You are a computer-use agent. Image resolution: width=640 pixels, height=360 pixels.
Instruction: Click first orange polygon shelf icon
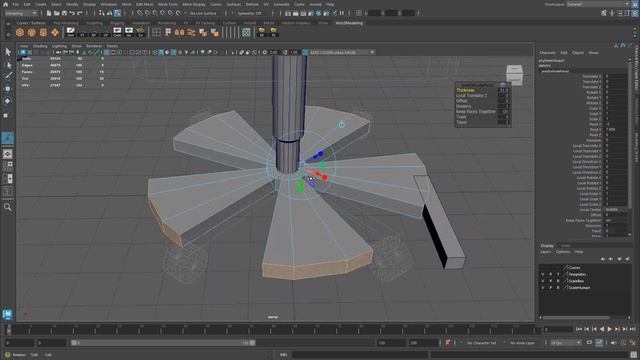coord(20,32)
